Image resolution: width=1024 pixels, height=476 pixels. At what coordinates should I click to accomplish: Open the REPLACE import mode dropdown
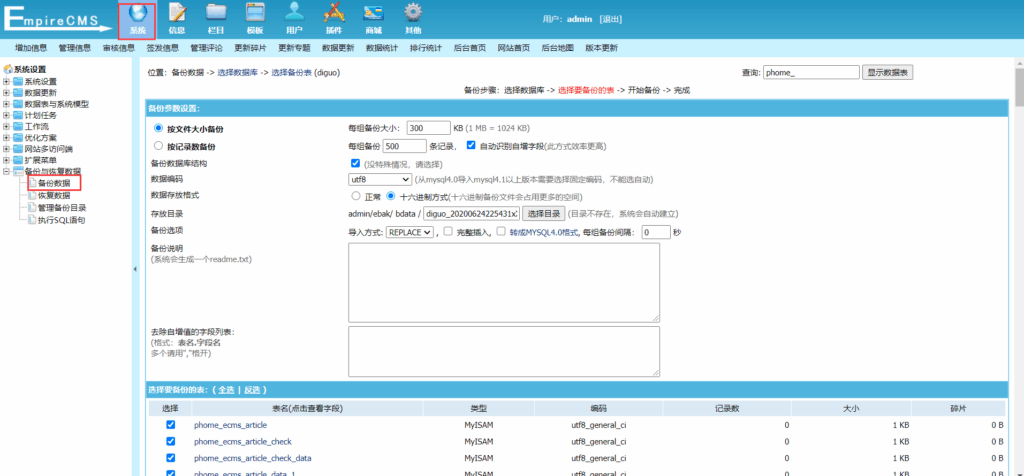(x=411, y=232)
